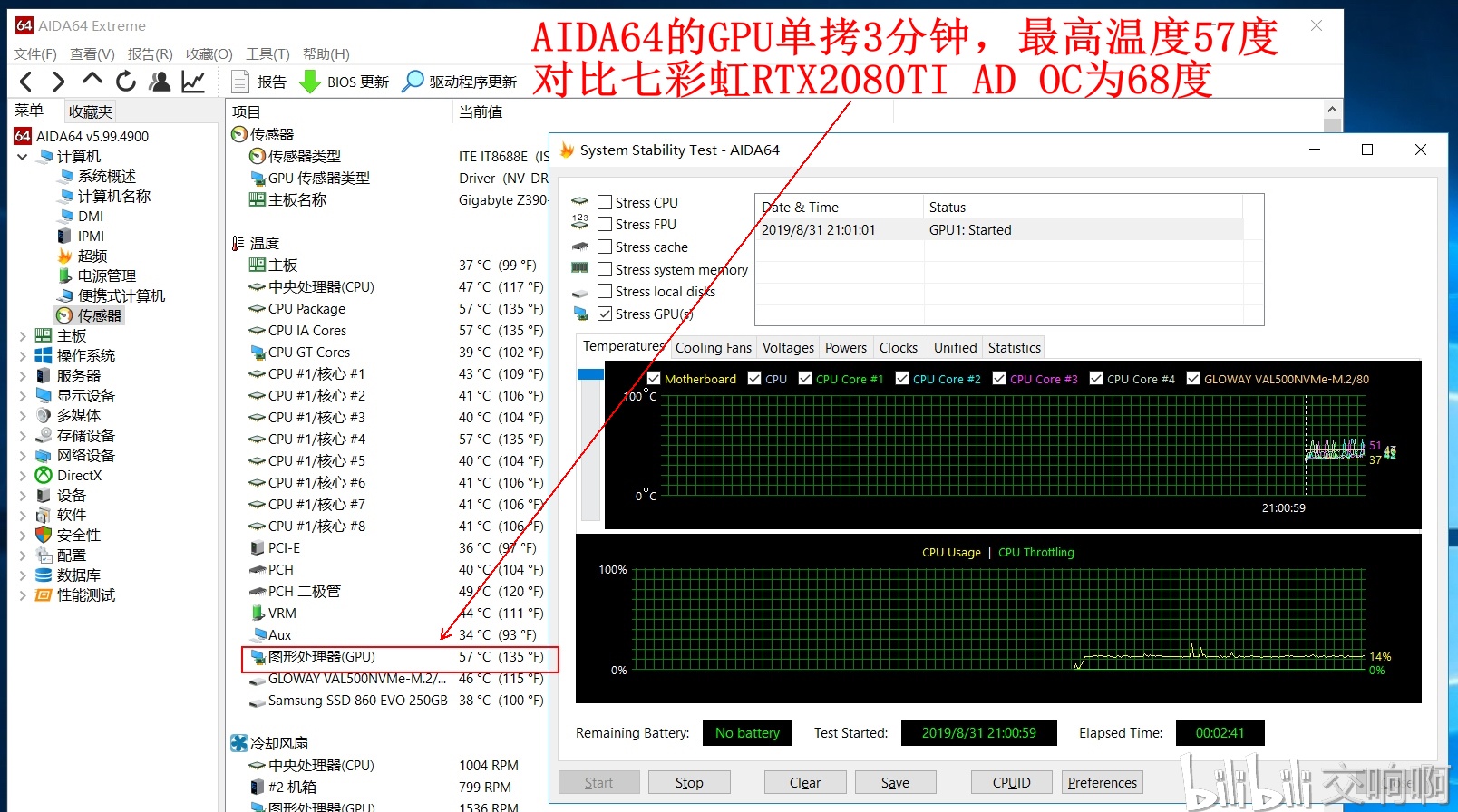
Task: Expand the 服务器 tree node
Action: (x=23, y=375)
